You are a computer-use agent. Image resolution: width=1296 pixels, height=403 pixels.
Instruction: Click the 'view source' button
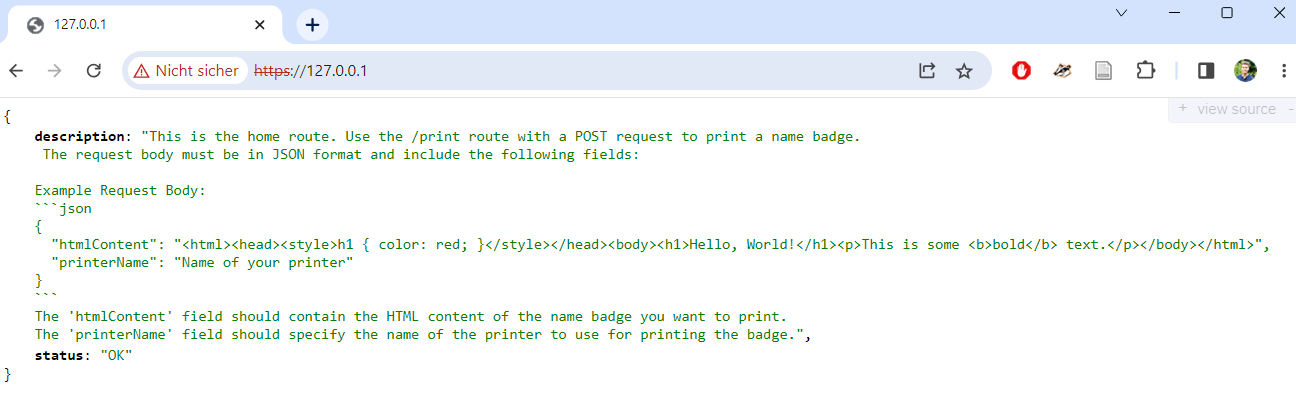coord(1236,109)
